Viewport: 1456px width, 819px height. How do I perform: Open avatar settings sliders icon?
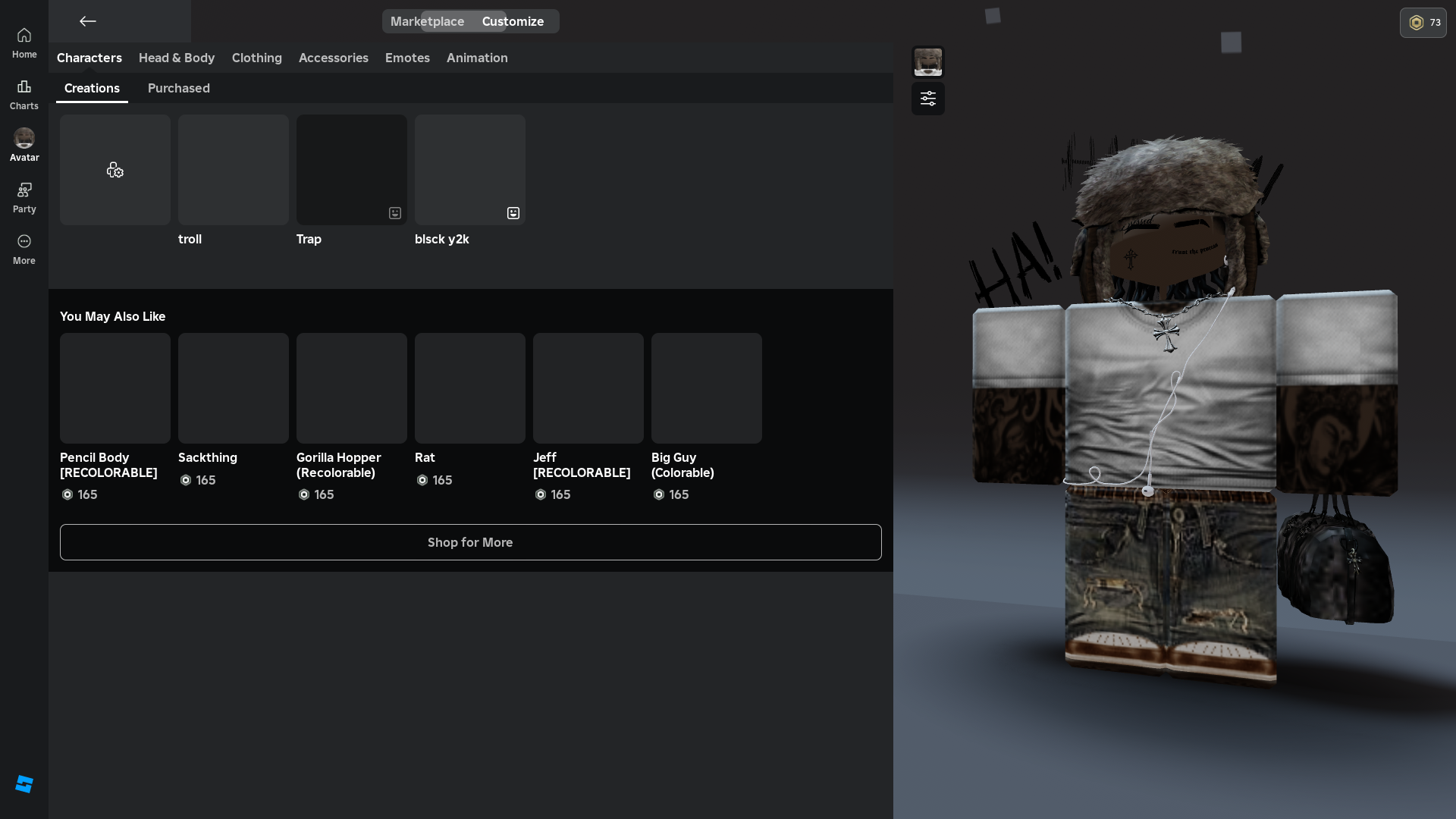pos(927,99)
